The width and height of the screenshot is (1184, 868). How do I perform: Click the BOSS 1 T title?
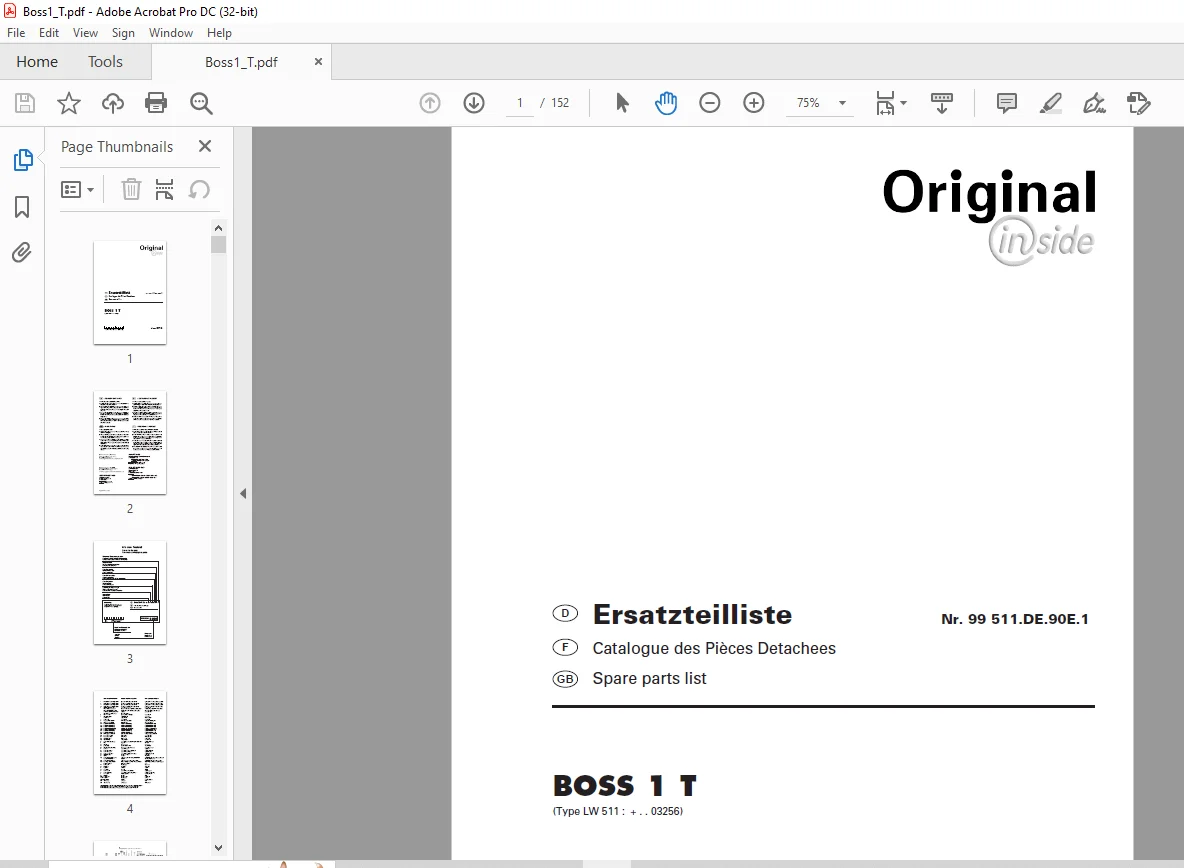[624, 786]
